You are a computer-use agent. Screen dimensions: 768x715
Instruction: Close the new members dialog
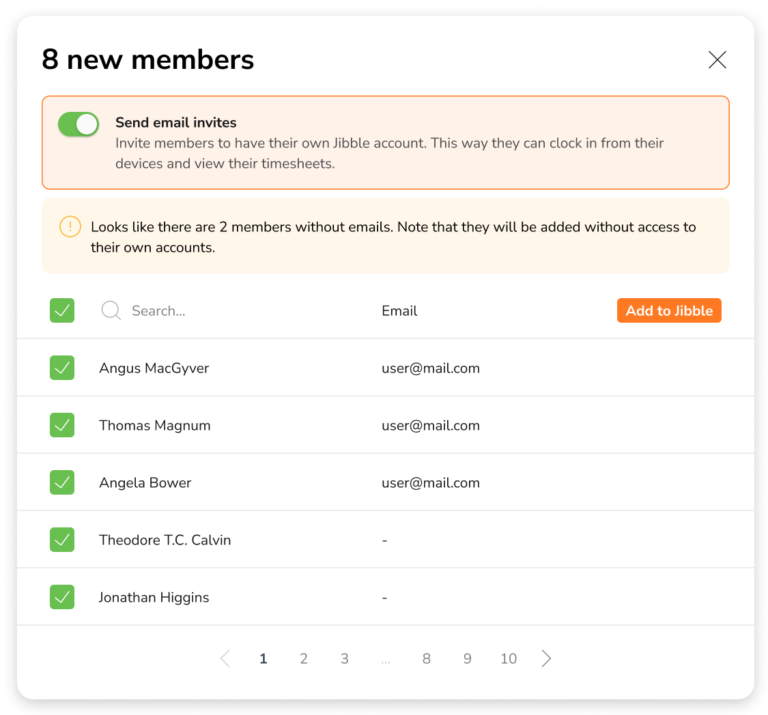717,60
